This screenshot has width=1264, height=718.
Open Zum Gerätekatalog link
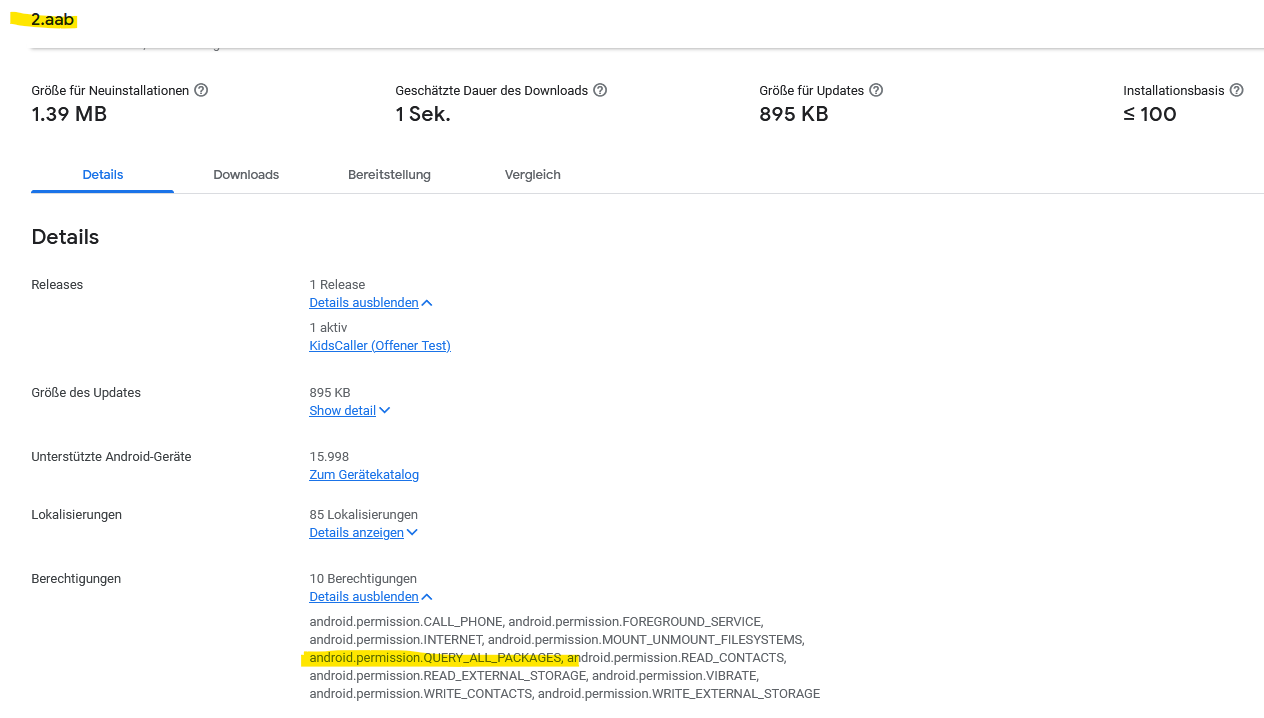[364, 475]
